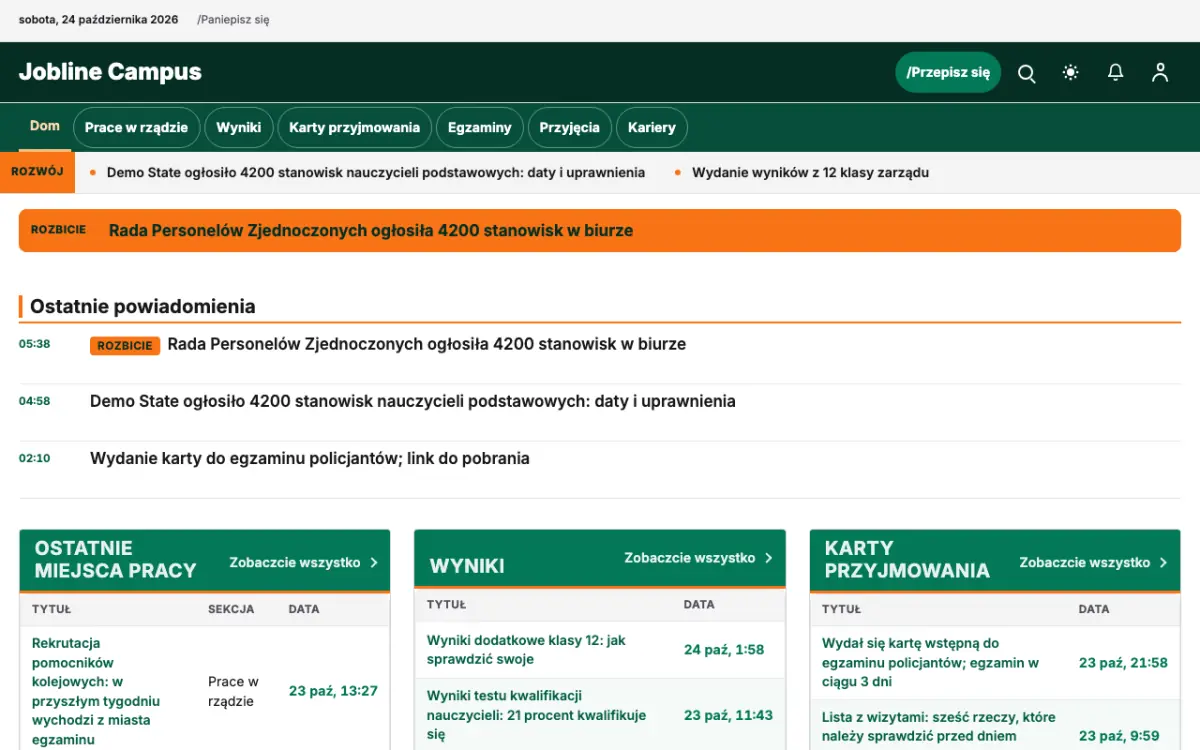
Task: Click the date 23 paź, 21:58
Action: (1123, 662)
